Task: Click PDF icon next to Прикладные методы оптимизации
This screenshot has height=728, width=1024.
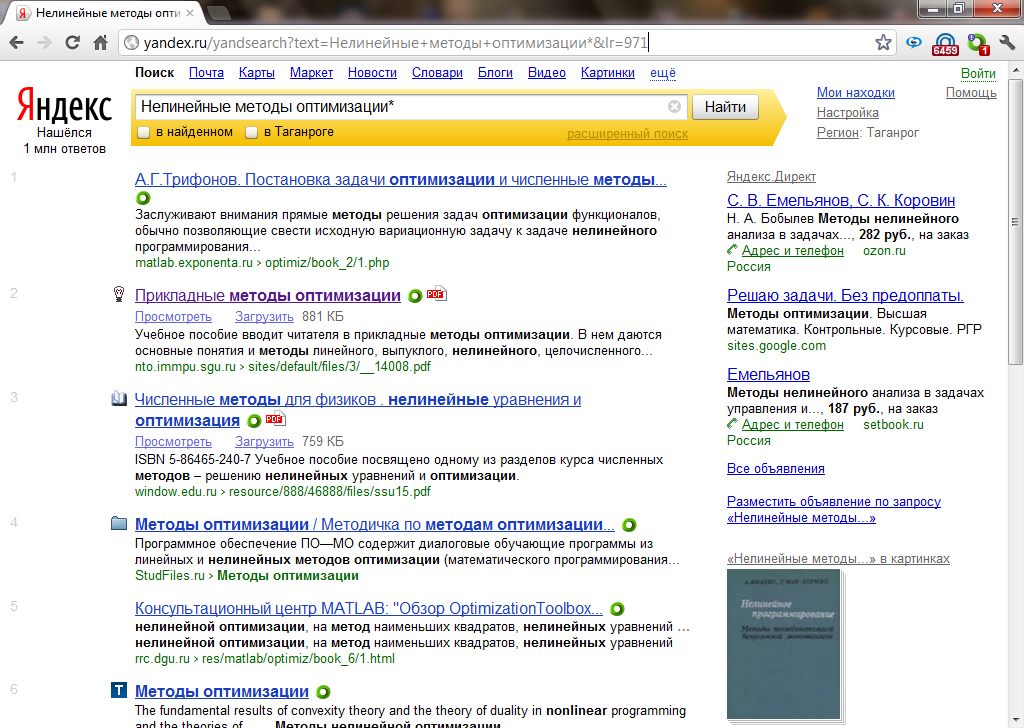Action: (x=436, y=294)
